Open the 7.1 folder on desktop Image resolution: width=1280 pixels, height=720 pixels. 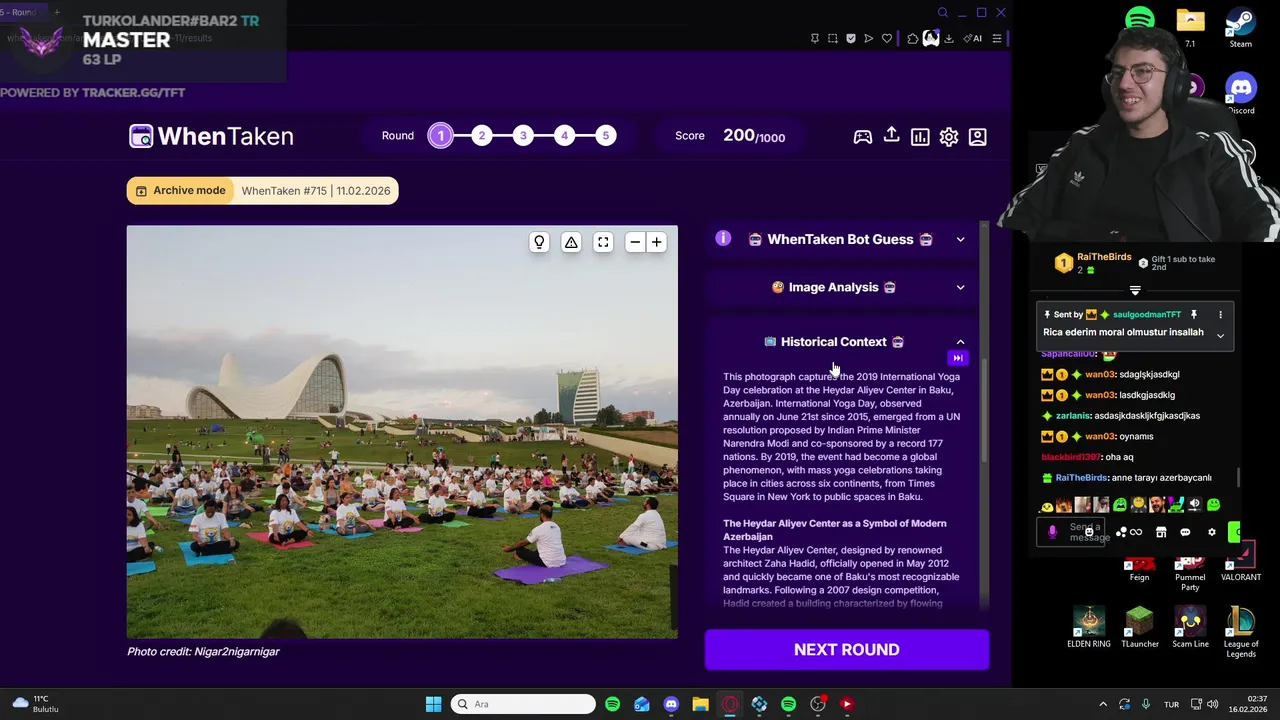(x=1190, y=26)
